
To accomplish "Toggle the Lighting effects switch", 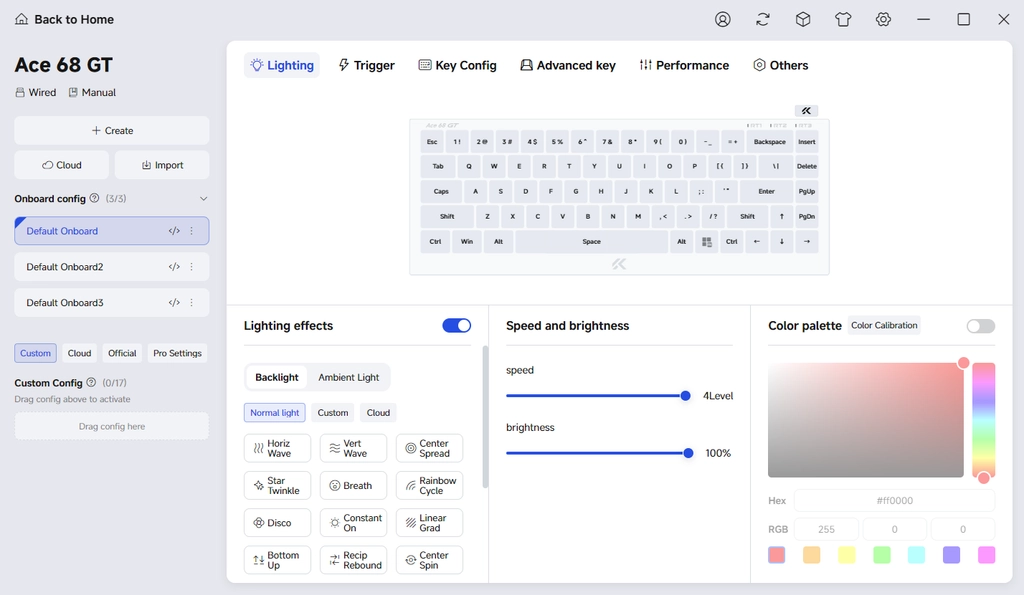I will click(456, 325).
